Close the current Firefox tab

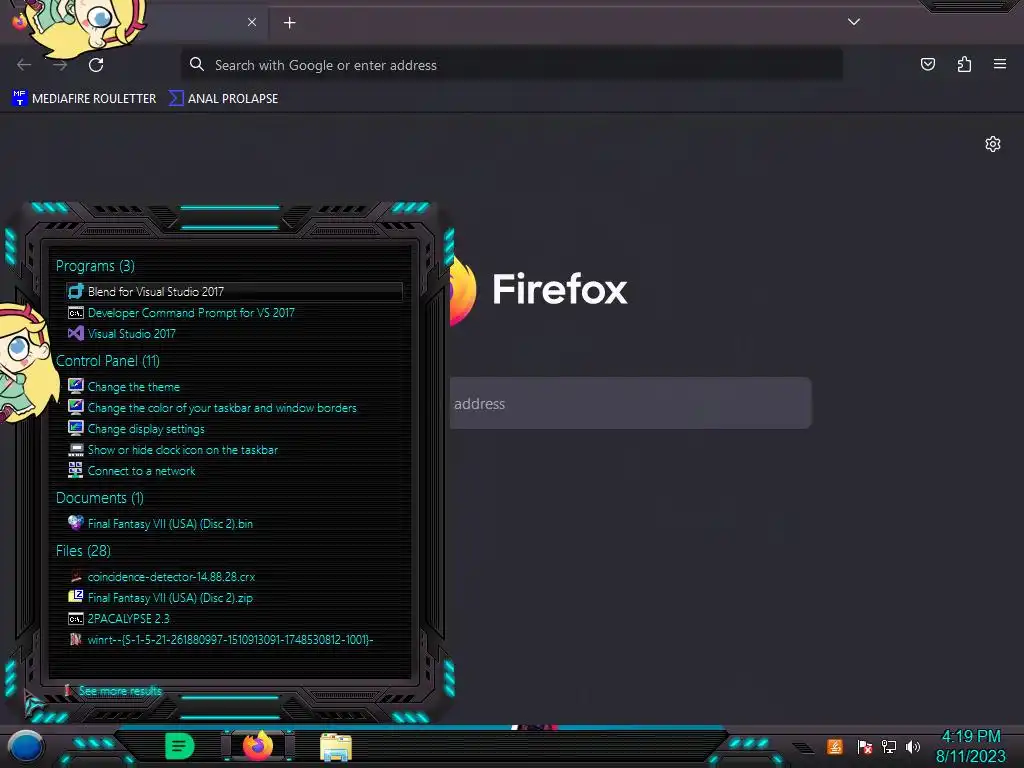click(x=252, y=22)
